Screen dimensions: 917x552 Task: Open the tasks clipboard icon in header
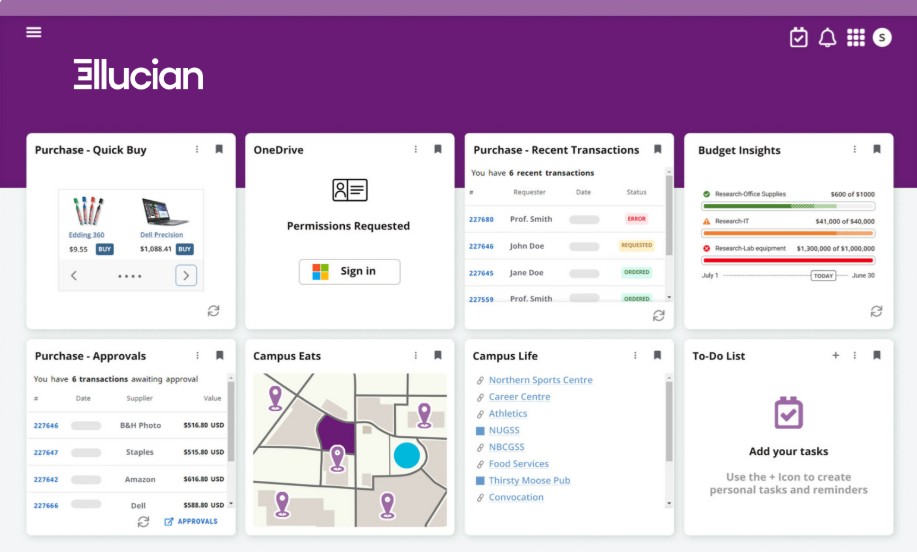(798, 38)
